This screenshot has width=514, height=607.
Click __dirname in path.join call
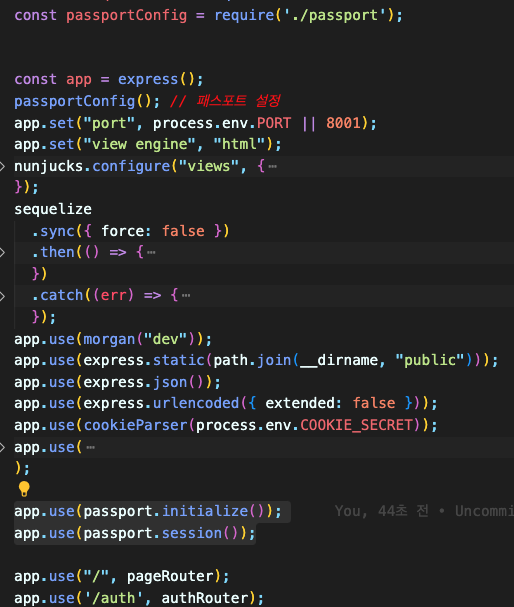(x=339, y=360)
